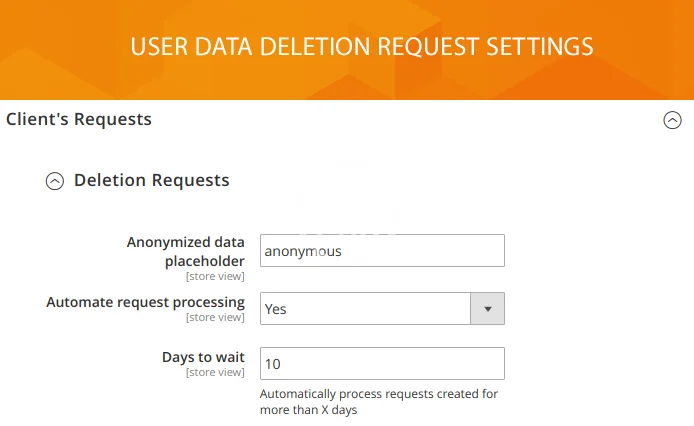The image size is (694, 426).
Task: Click the User Data Deletion Request Settings title
Action: [x=361, y=47]
